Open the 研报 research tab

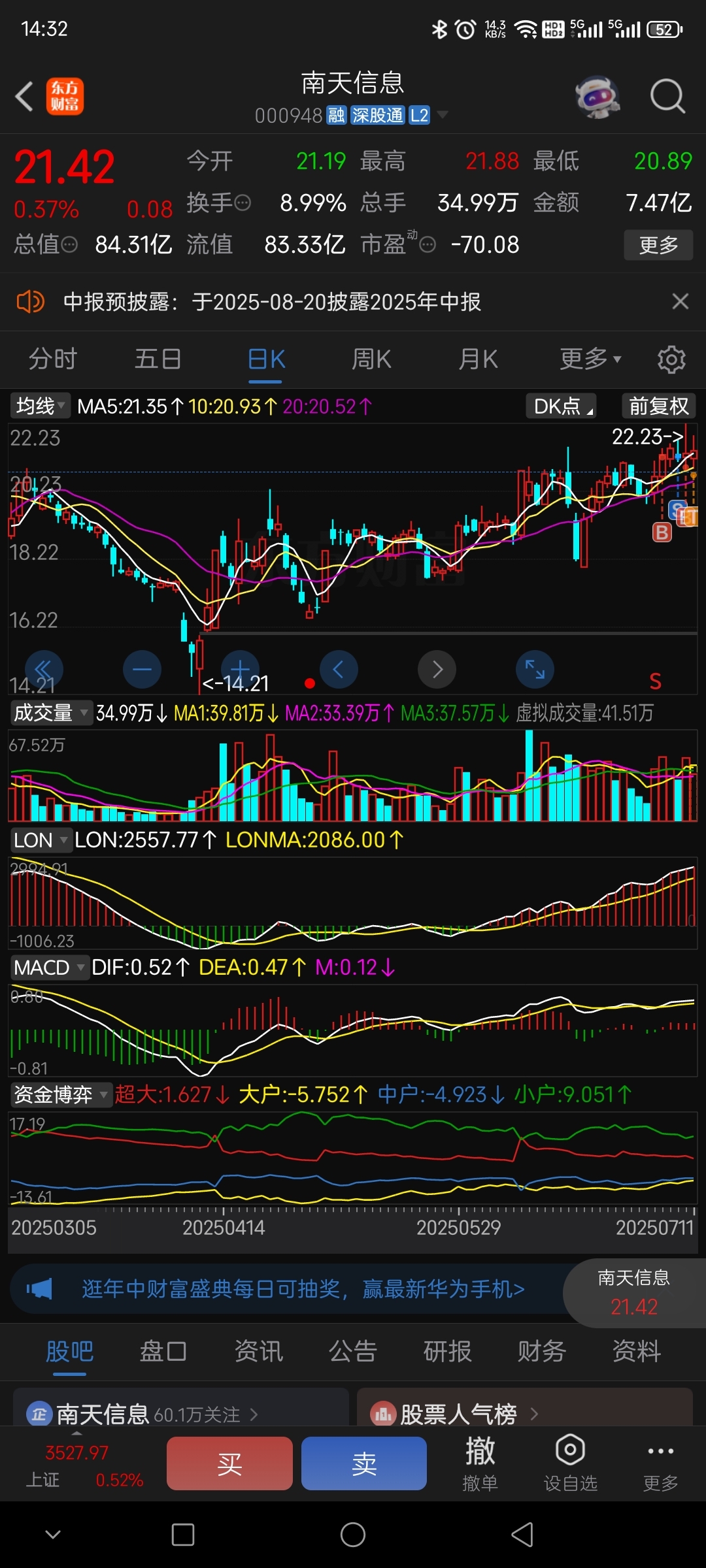click(448, 1351)
